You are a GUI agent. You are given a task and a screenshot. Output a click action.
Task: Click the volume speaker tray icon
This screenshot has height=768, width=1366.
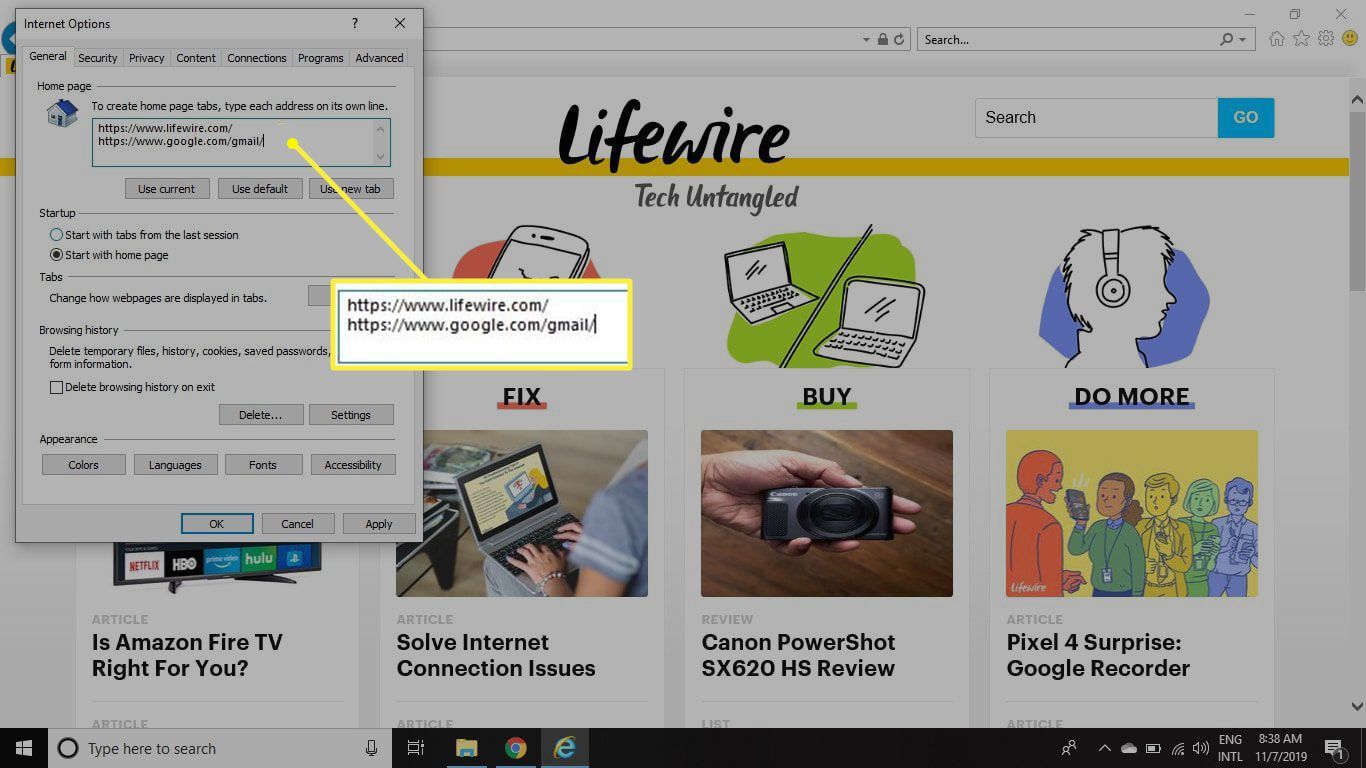1199,749
